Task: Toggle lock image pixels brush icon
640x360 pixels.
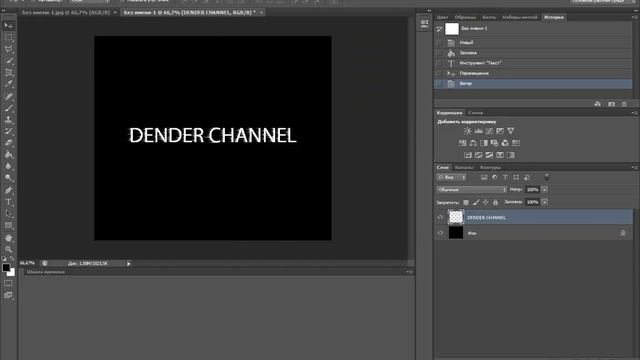Action: pyautogui.click(x=476, y=202)
